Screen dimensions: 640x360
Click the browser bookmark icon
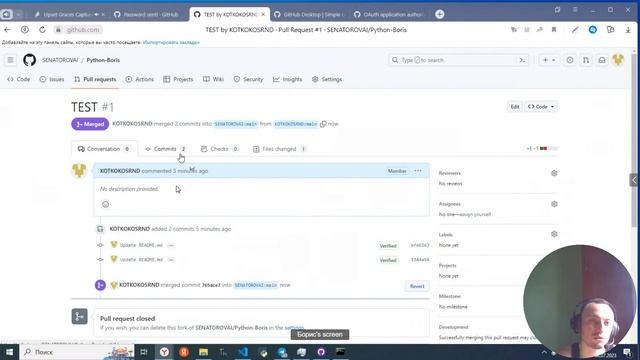click(554, 30)
